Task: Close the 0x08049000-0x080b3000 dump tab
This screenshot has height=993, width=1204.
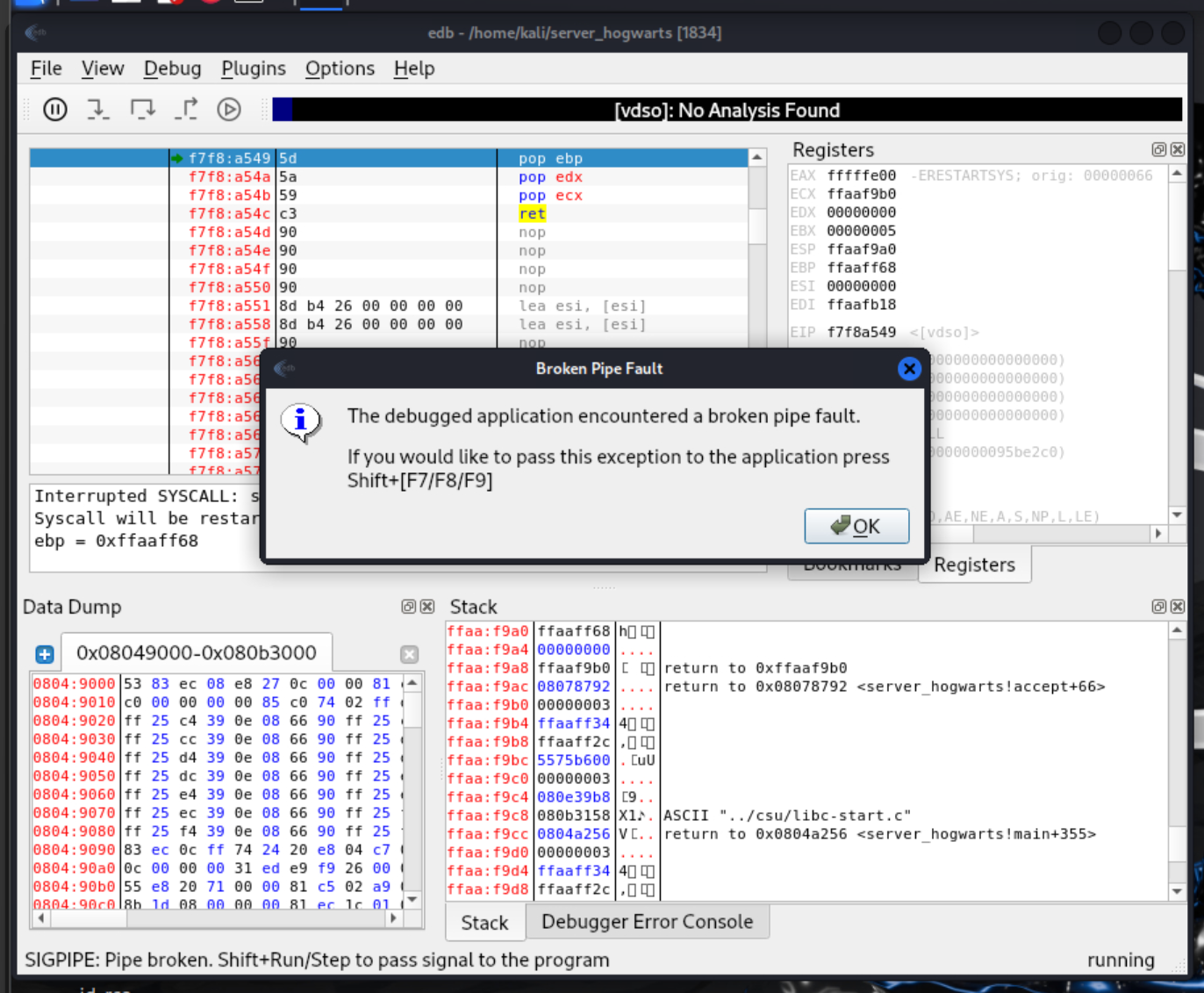Action: [x=409, y=654]
